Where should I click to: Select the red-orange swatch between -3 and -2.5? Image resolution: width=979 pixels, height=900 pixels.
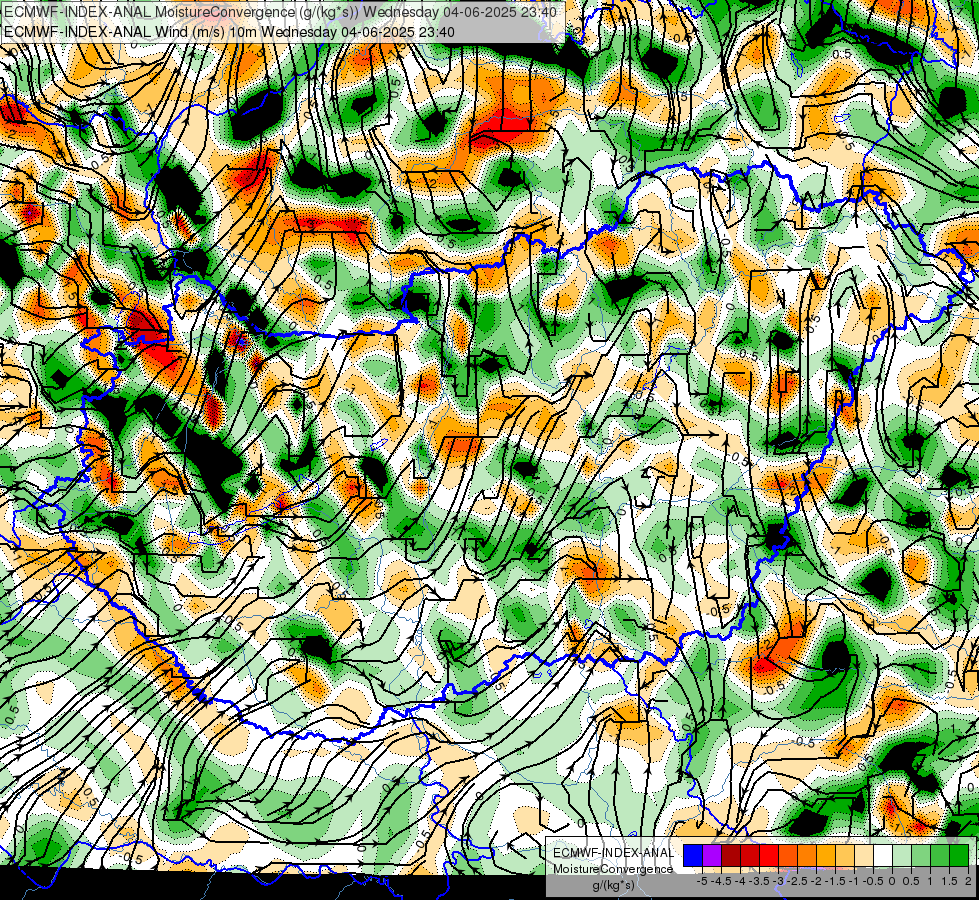point(788,856)
